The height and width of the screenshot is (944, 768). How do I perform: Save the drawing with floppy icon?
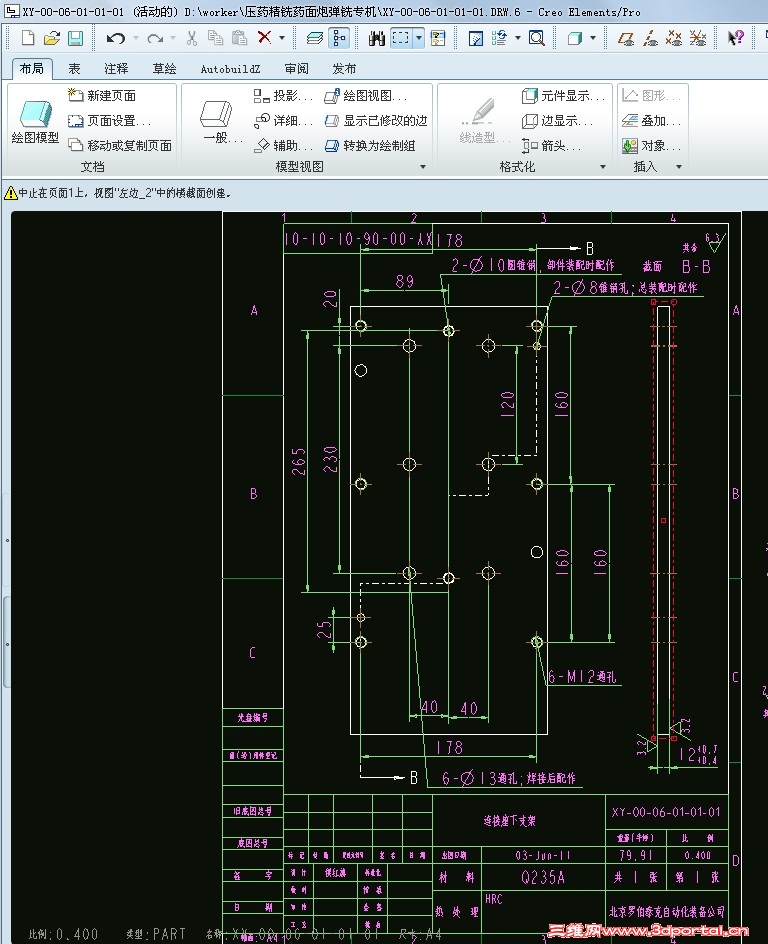pos(75,38)
